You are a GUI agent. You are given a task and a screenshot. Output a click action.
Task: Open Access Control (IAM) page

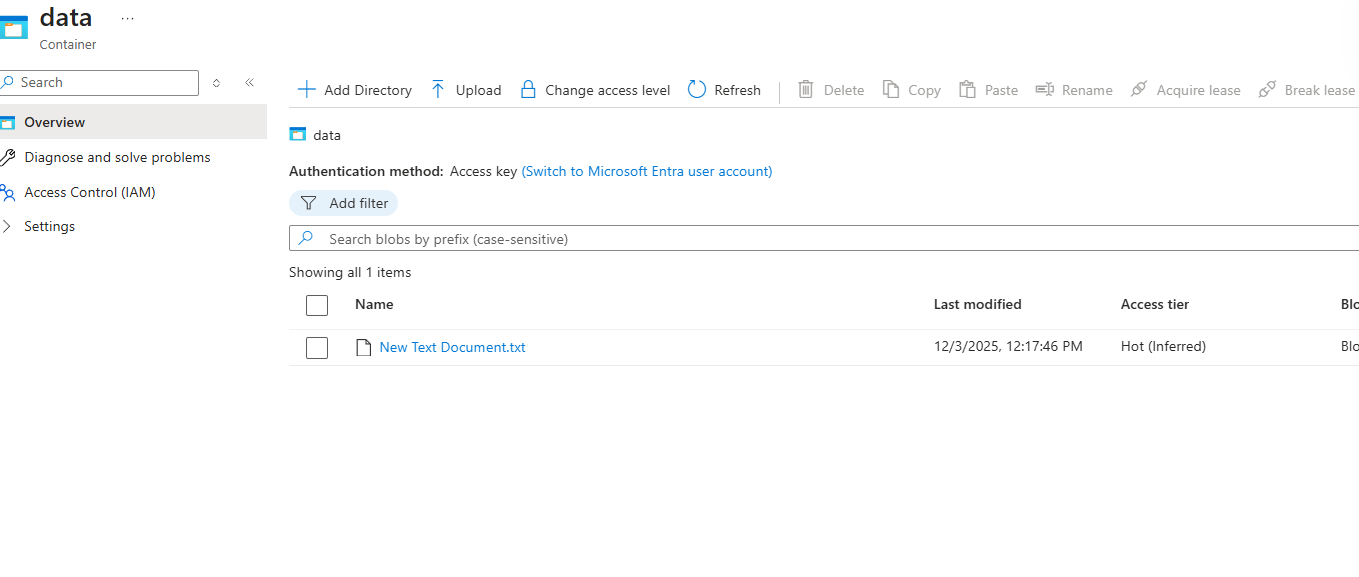90,192
